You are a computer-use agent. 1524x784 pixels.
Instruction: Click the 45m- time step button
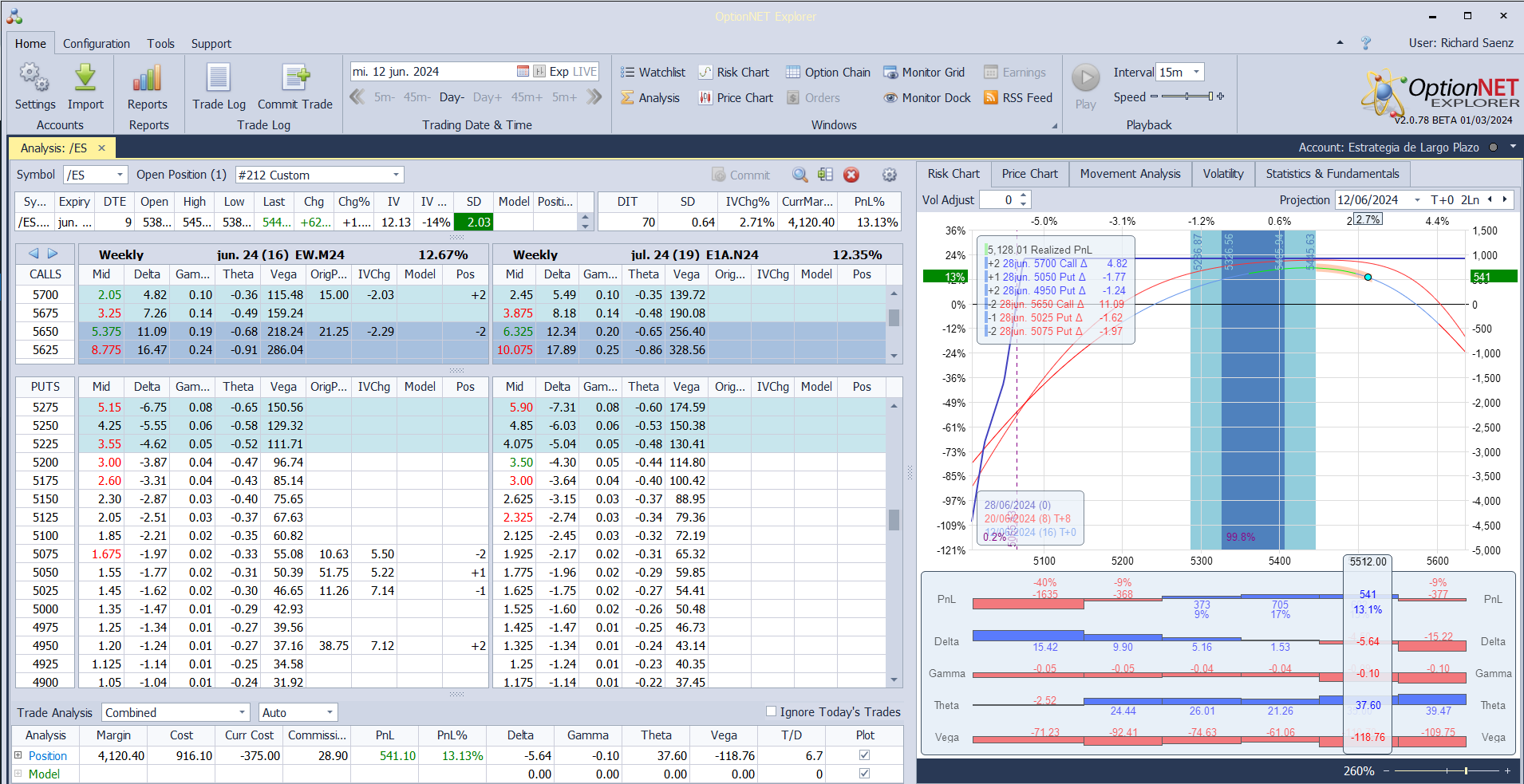pos(417,97)
